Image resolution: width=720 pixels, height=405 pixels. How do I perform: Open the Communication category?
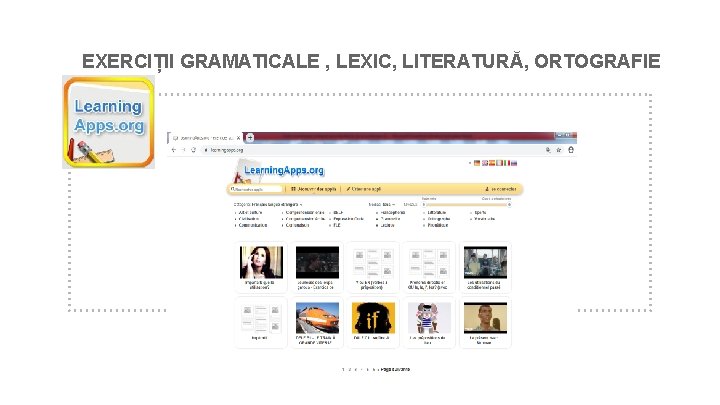253,225
